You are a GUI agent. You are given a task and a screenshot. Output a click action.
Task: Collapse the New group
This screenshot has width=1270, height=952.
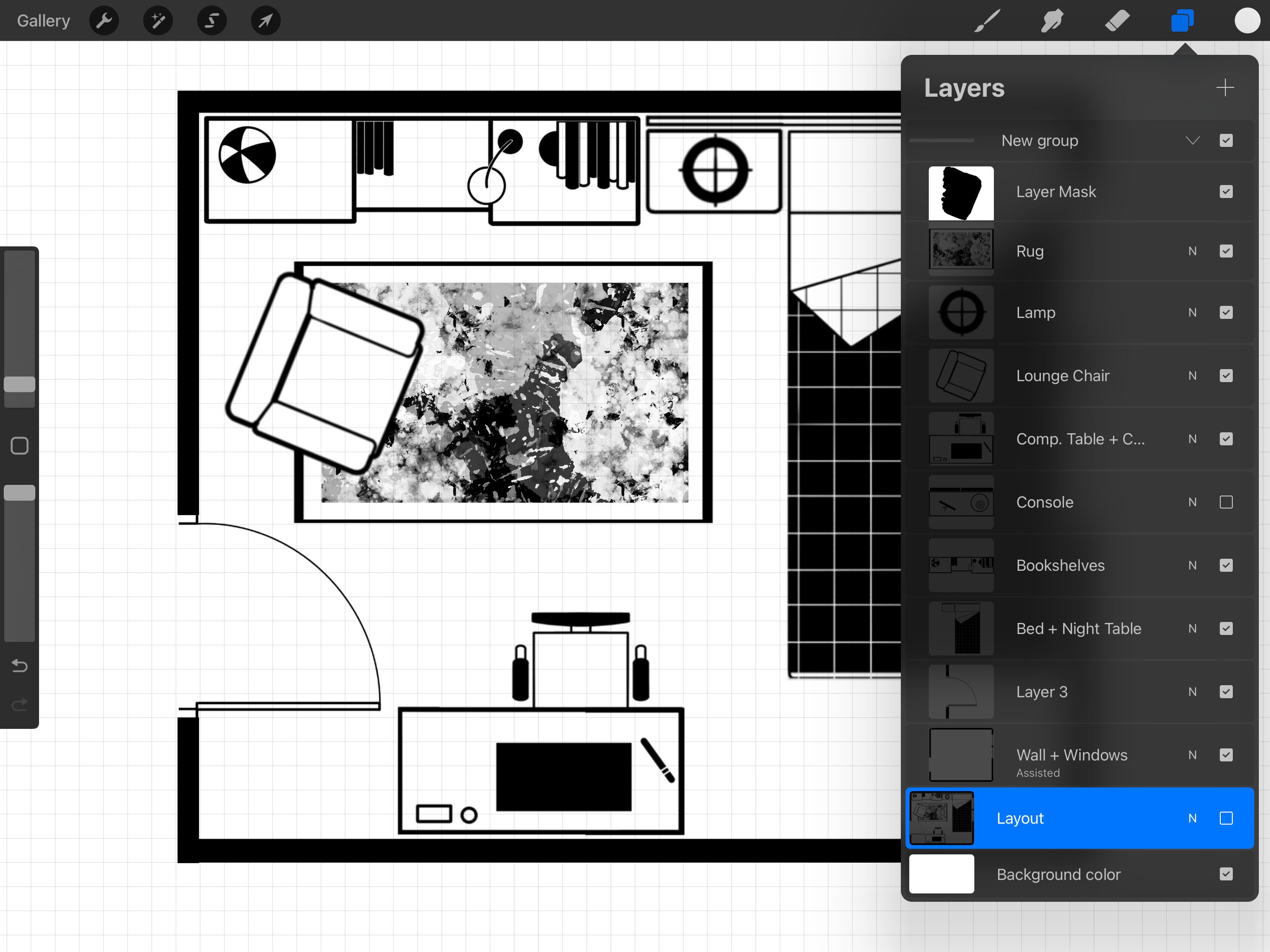[1192, 141]
